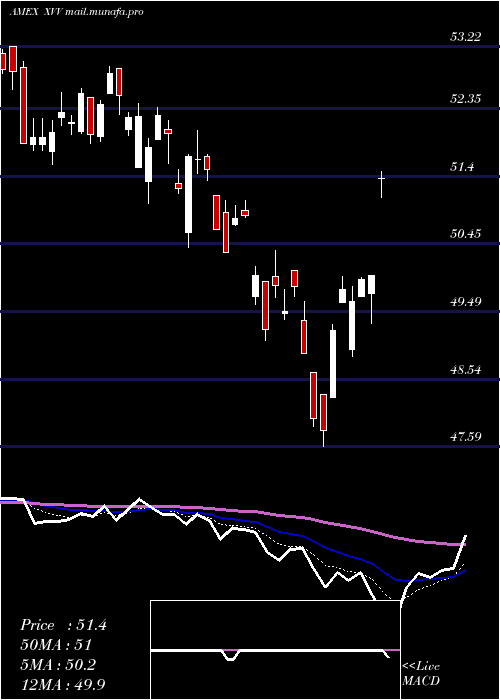This screenshot has height=700, width=500.
Task: Select the 53.22 price axis label
Action: (x=466, y=37)
